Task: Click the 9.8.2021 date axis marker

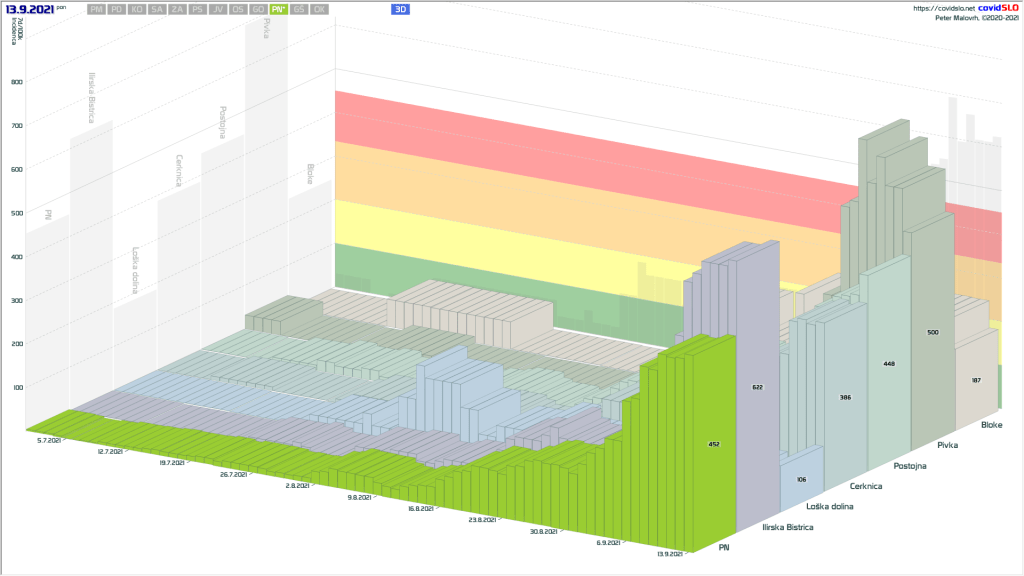Action: [359, 497]
